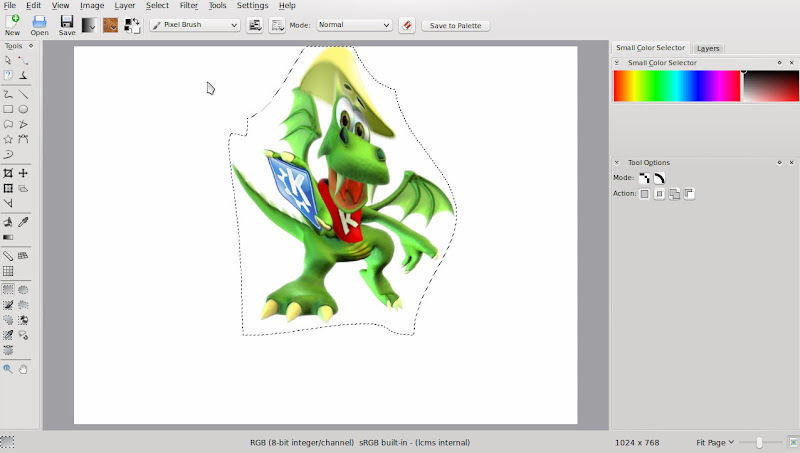
Task: Select the dynamic brush spiral tool
Action: [x=8, y=154]
